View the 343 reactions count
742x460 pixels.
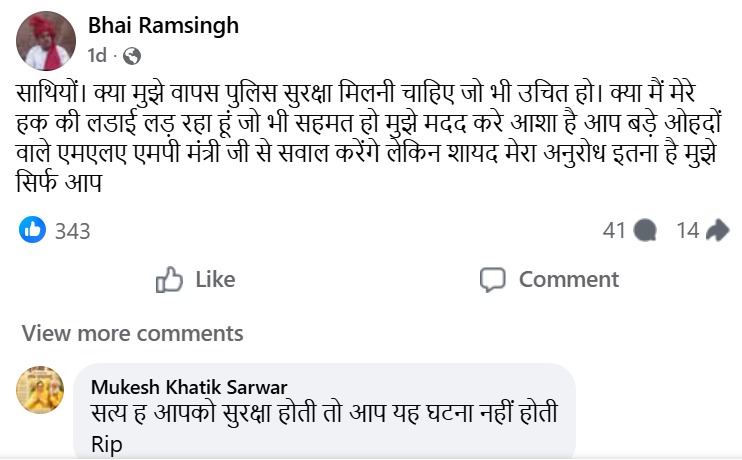(x=72, y=231)
